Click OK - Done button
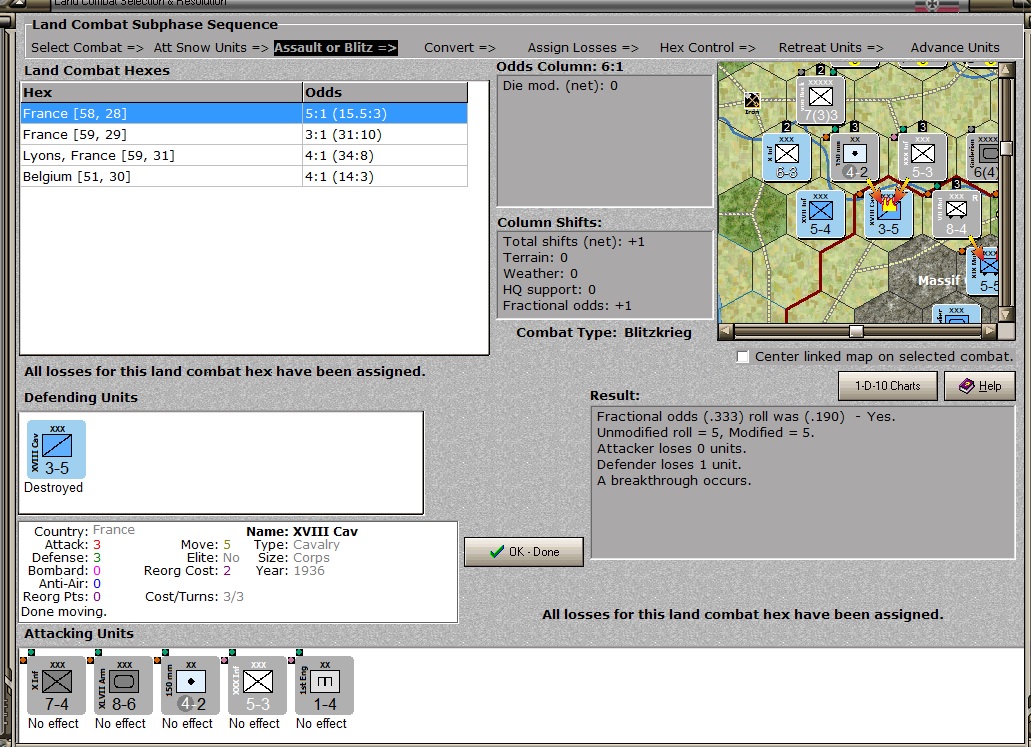Screen dimensions: 1031x747 (x=524, y=552)
